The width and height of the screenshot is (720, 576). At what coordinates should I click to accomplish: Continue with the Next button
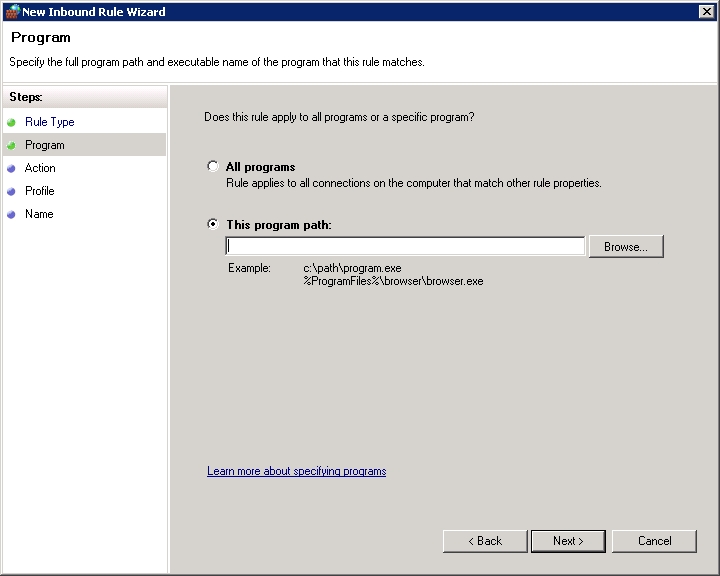(x=568, y=541)
